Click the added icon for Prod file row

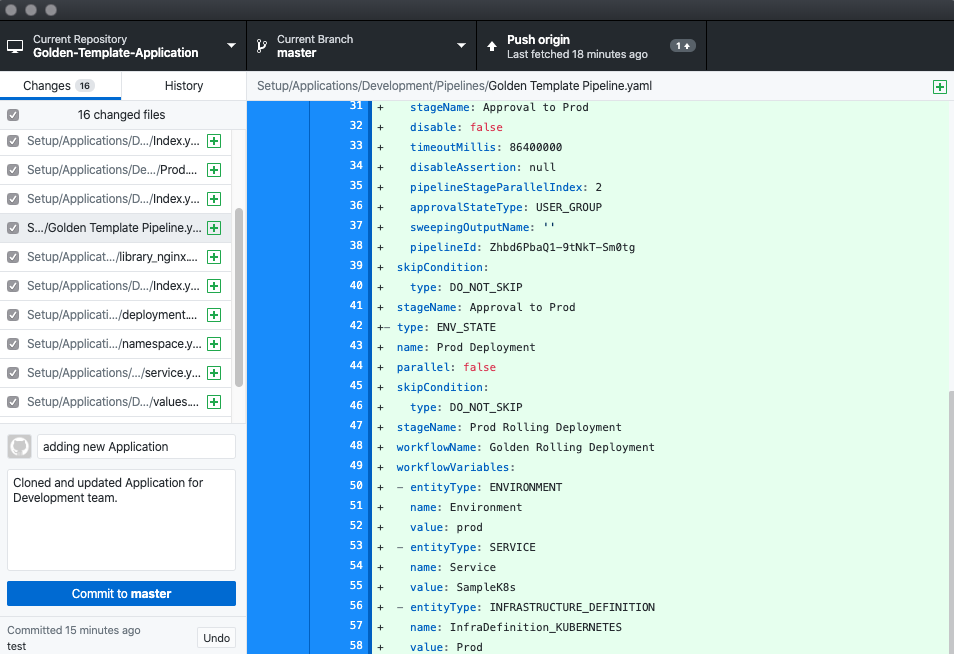214,170
